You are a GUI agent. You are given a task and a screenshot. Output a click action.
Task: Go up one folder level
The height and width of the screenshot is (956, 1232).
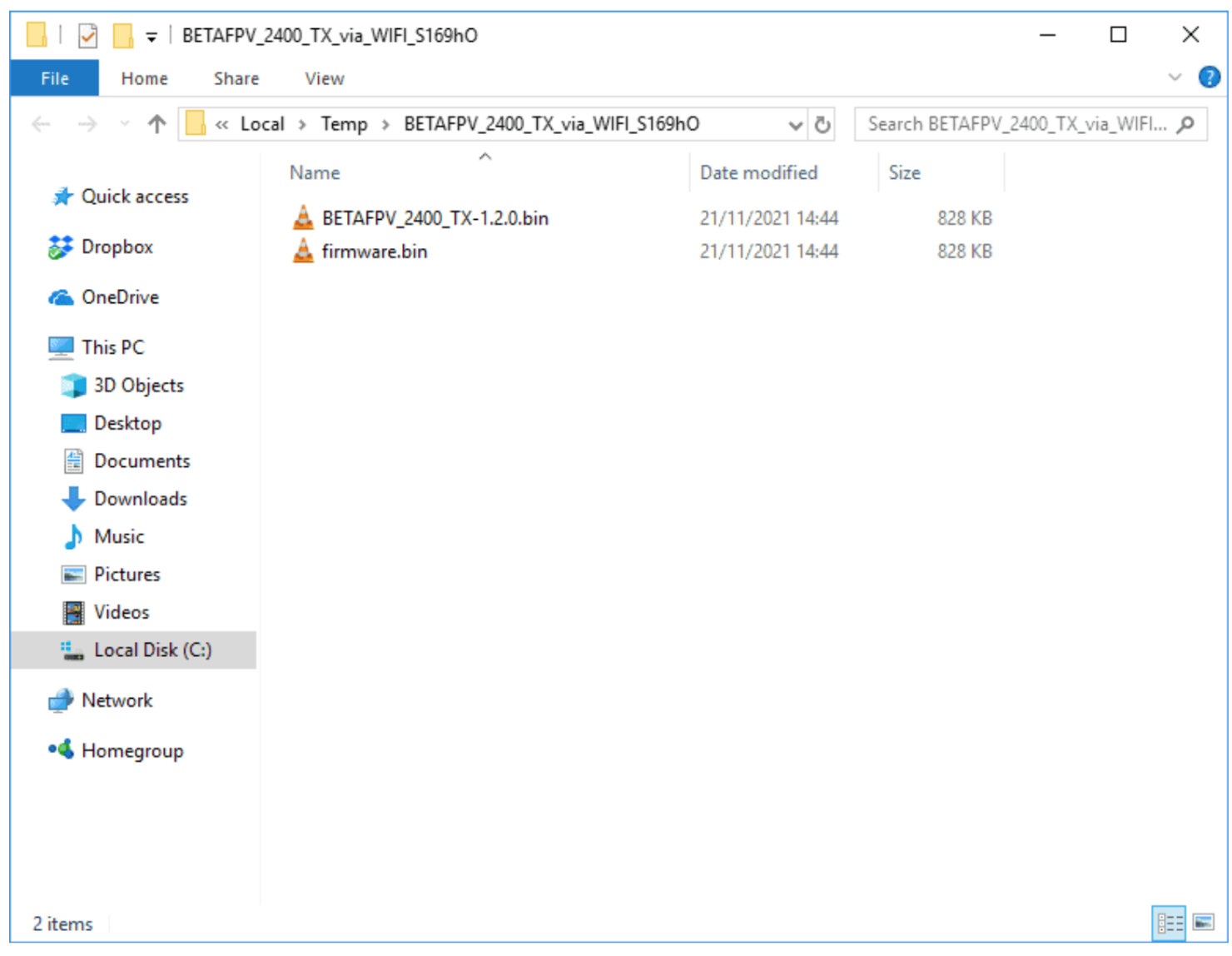(x=156, y=124)
